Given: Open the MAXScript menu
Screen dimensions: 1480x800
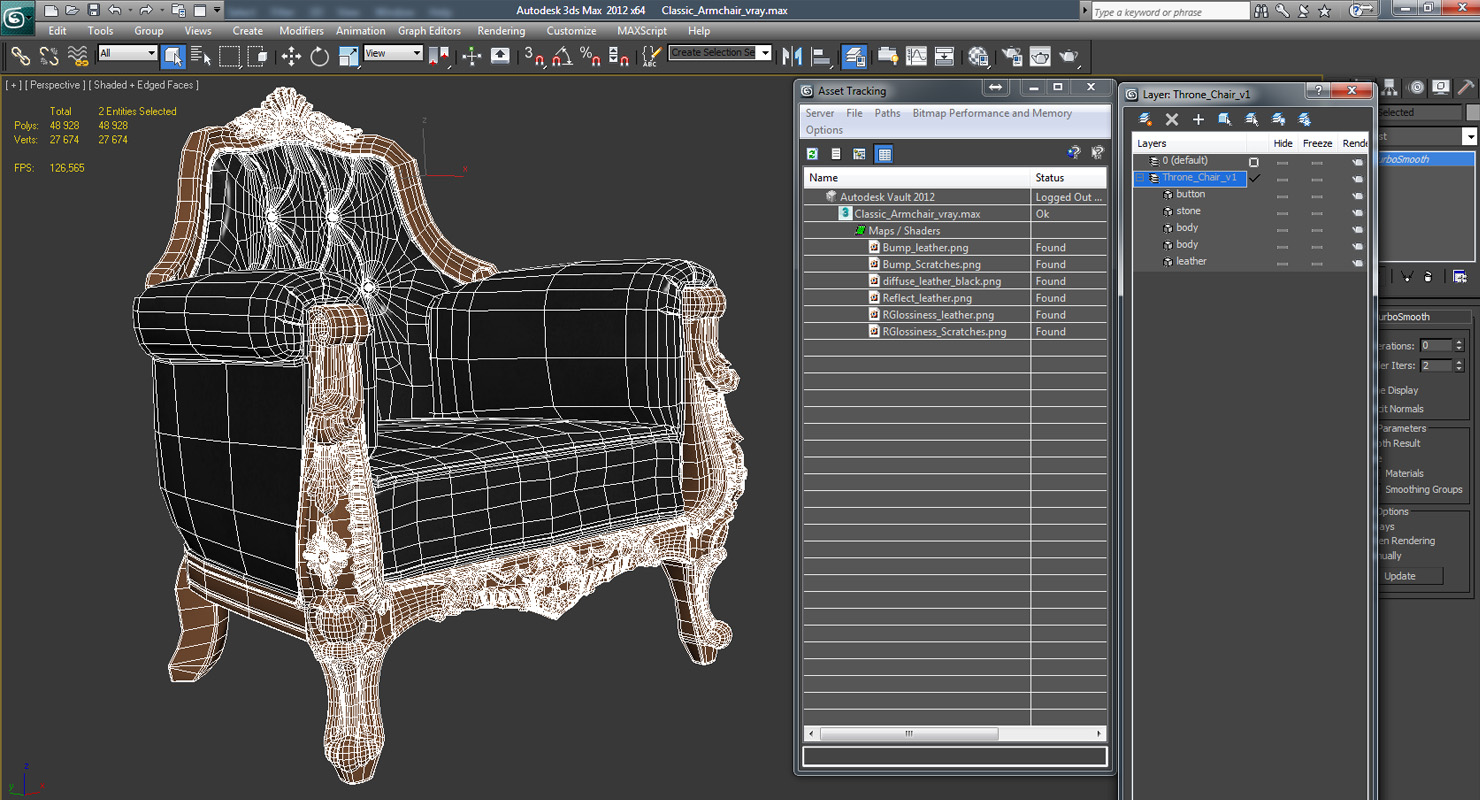Looking at the screenshot, I should click(x=642, y=31).
